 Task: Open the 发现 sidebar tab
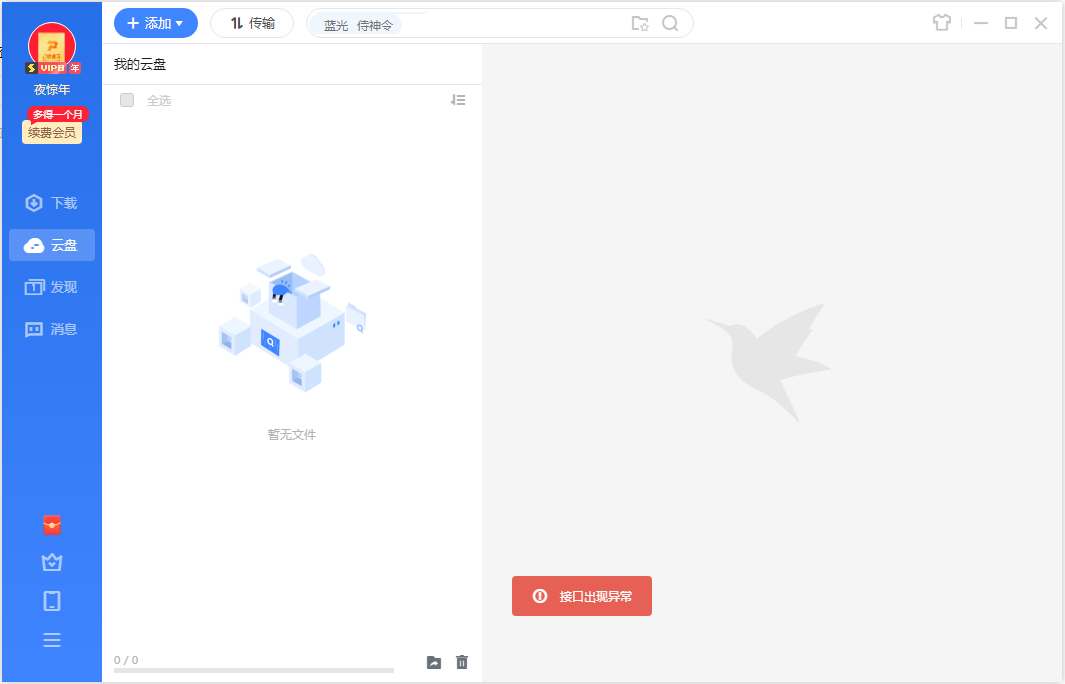click(52, 287)
